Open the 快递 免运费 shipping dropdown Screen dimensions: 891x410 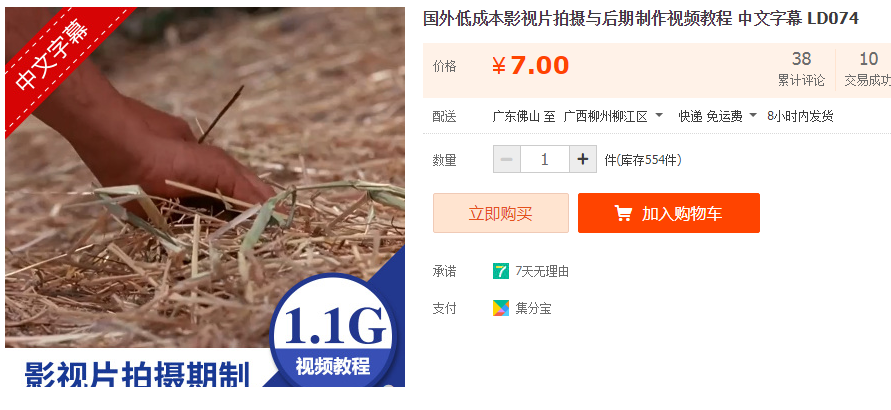718,116
